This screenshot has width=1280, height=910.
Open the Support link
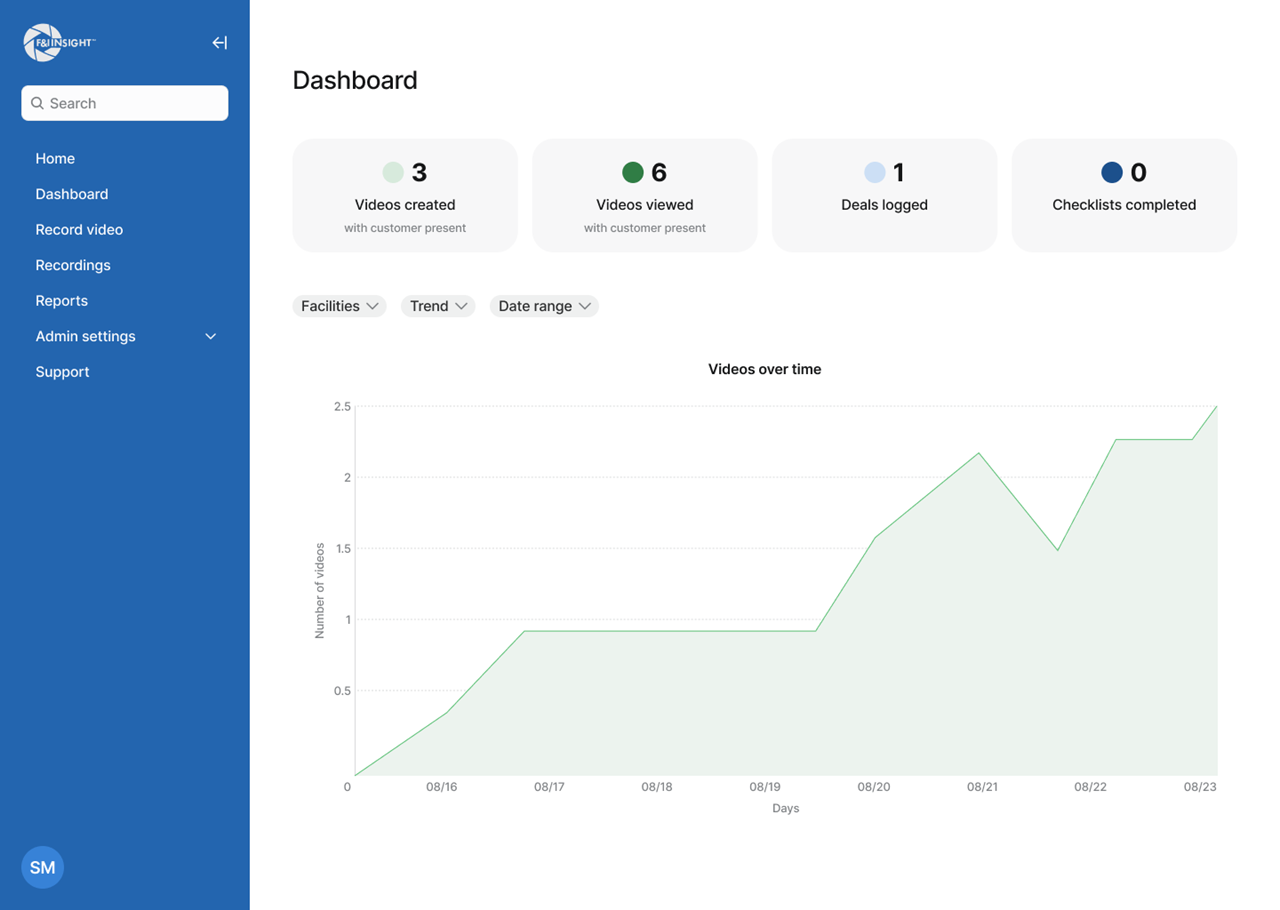pyautogui.click(x=62, y=371)
